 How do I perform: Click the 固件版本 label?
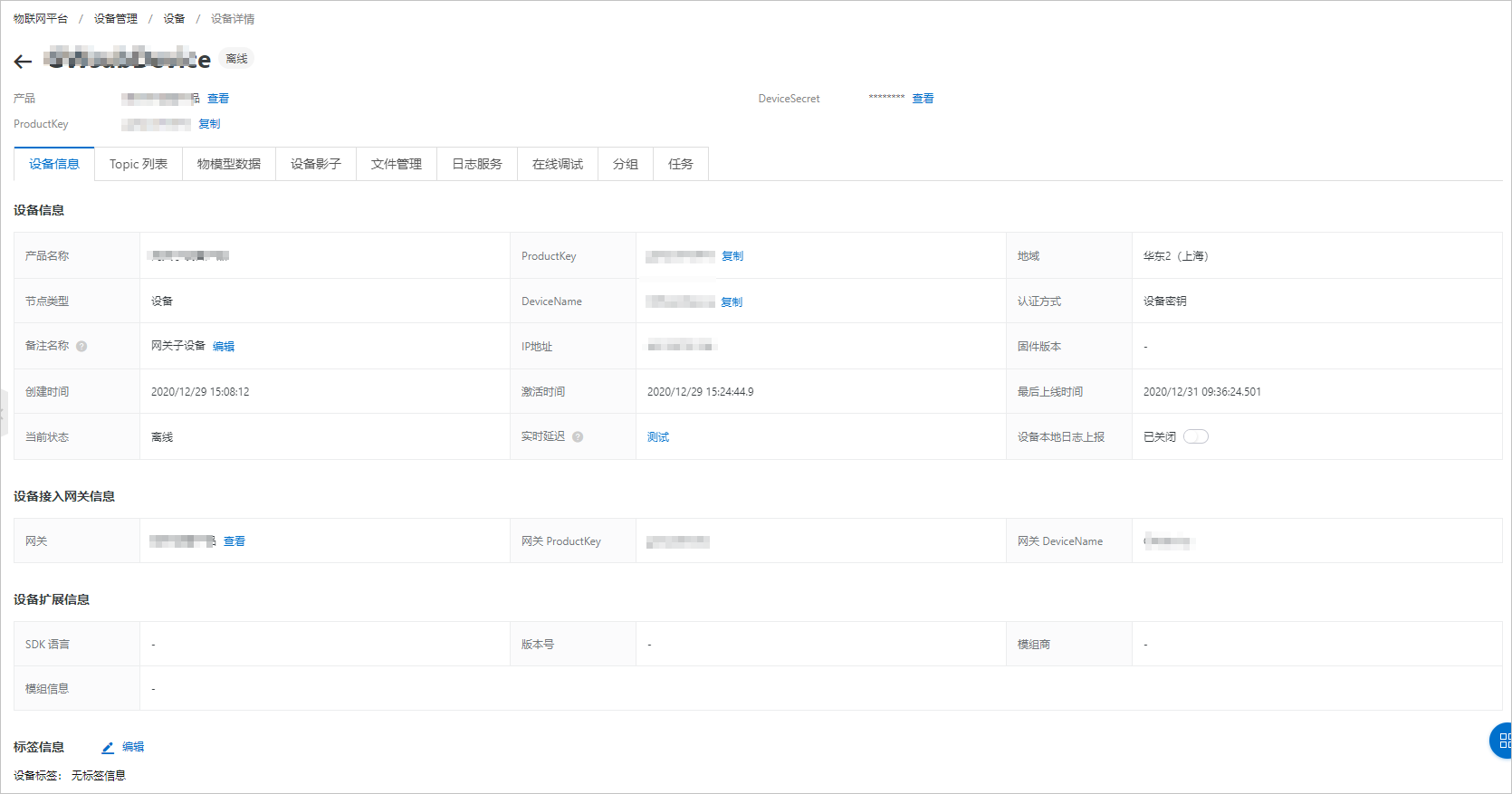(1039, 347)
